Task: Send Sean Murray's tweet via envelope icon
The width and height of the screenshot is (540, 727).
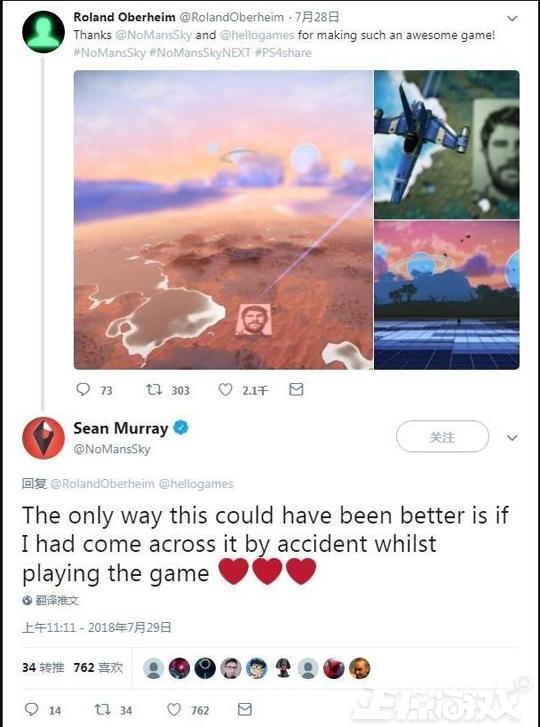Action: (245, 709)
